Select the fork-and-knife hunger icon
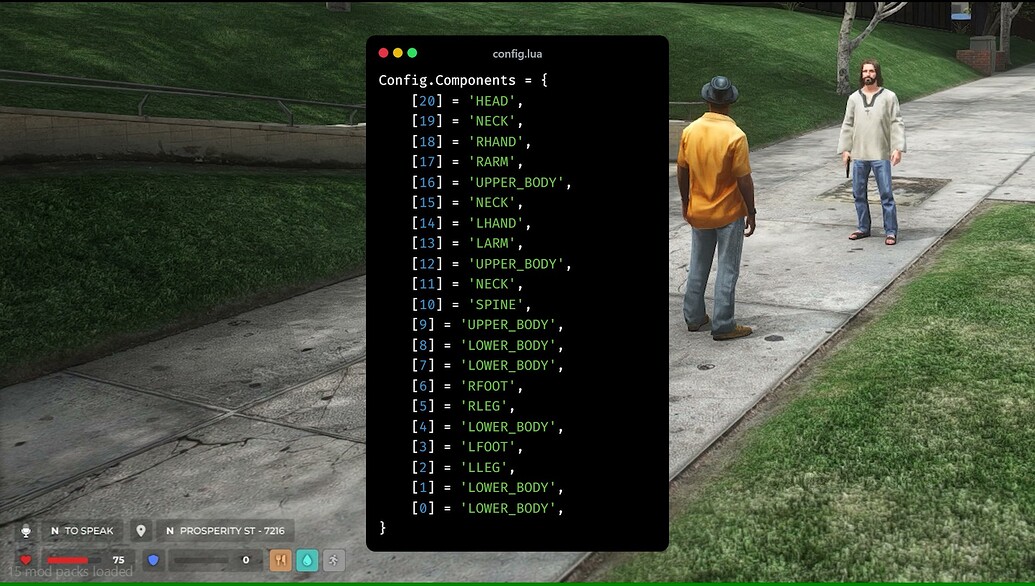 click(280, 561)
